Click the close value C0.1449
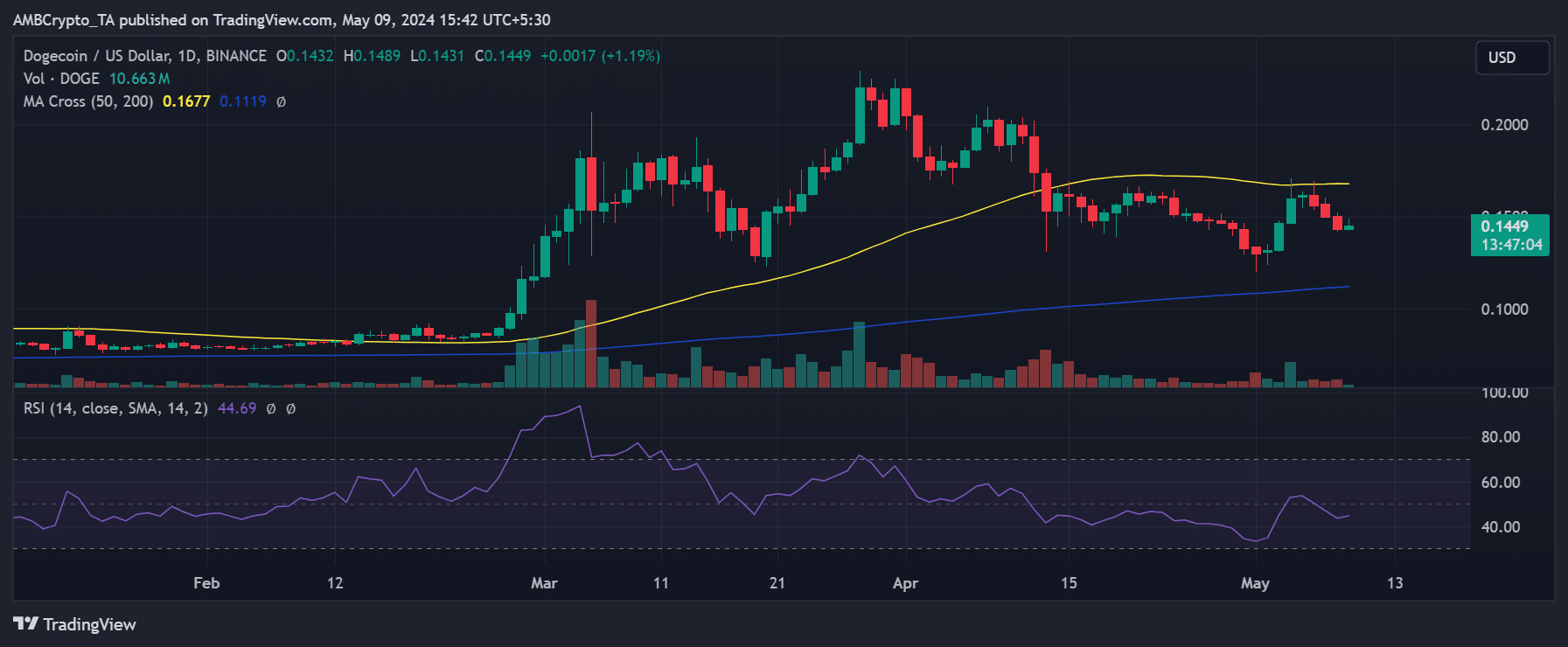 click(x=503, y=56)
